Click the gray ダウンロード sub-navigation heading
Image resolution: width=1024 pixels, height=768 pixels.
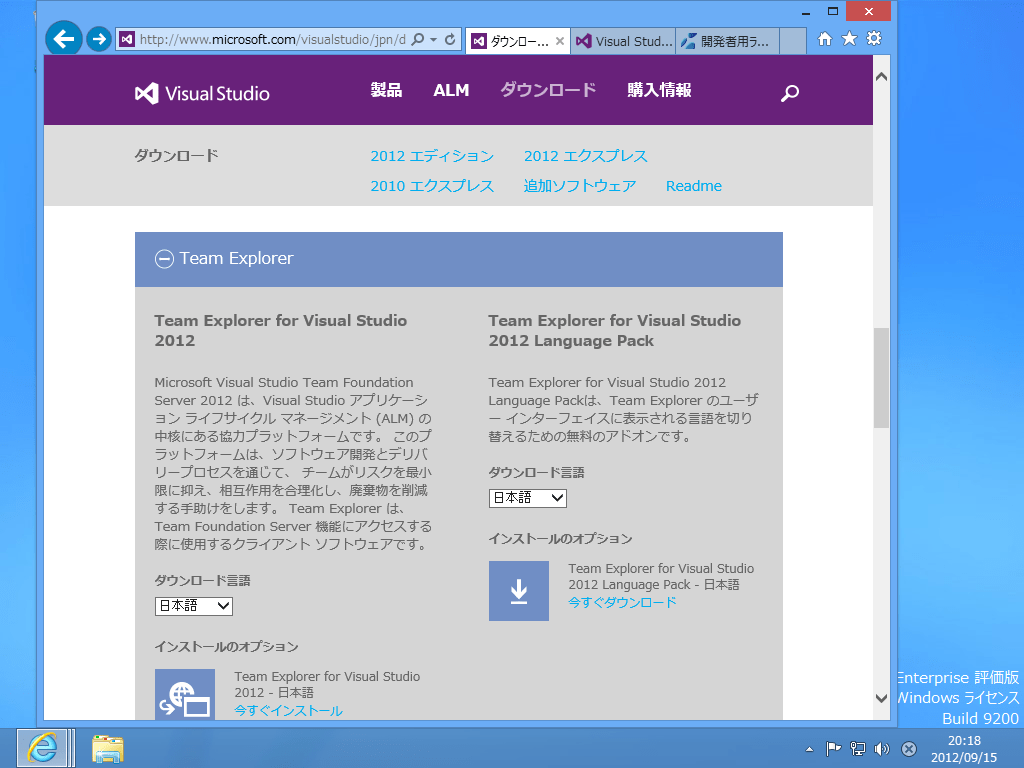(x=176, y=155)
